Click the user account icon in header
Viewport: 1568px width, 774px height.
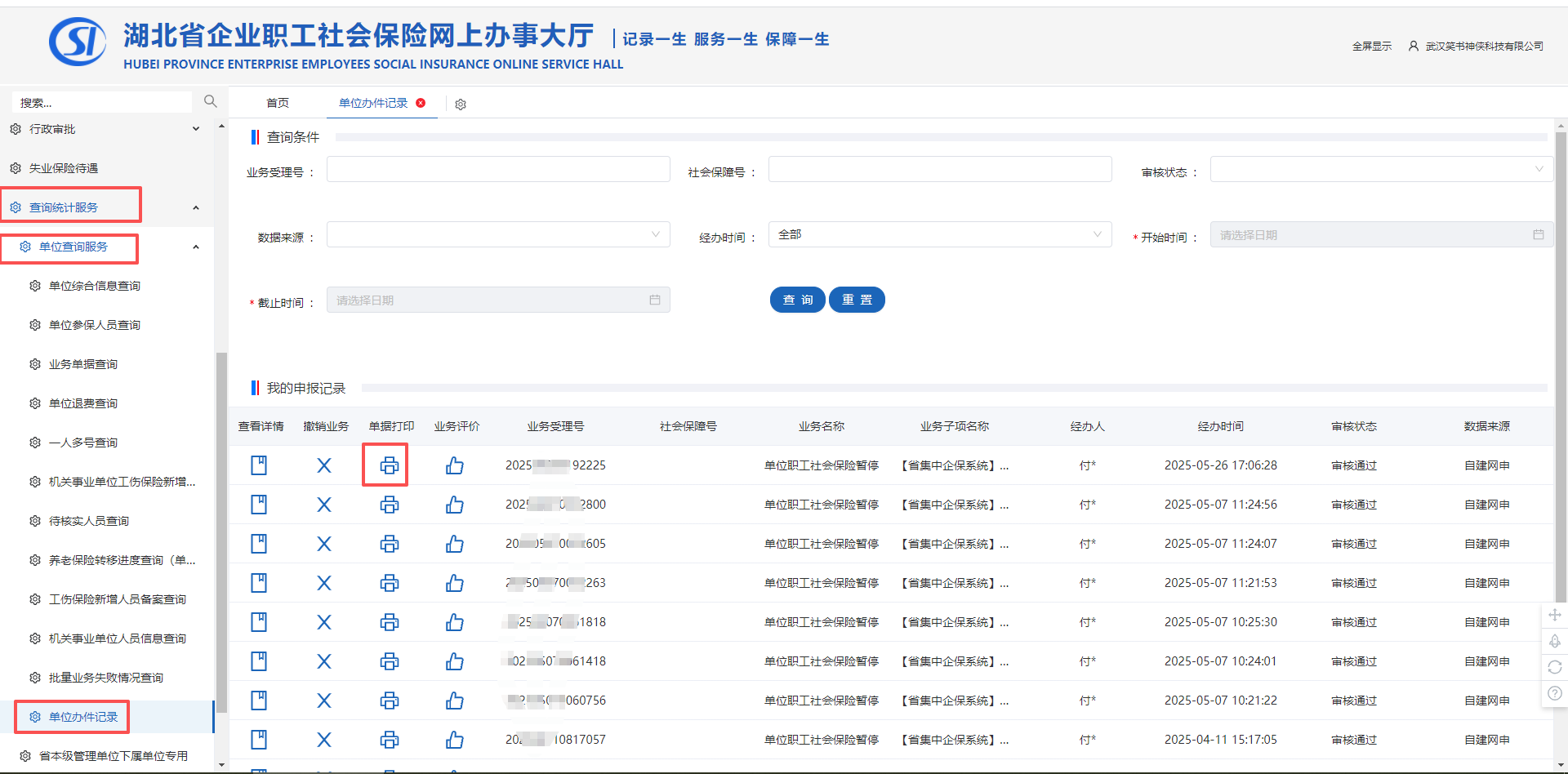point(1414,47)
